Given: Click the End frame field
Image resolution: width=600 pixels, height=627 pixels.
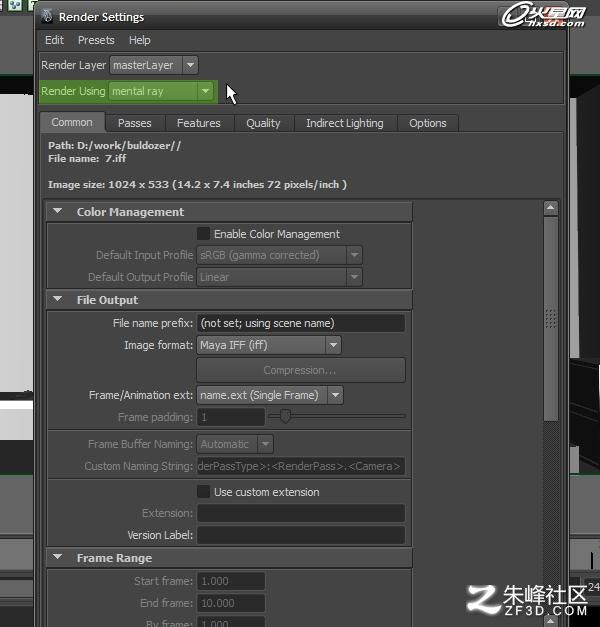Looking at the screenshot, I should click(x=231, y=603).
